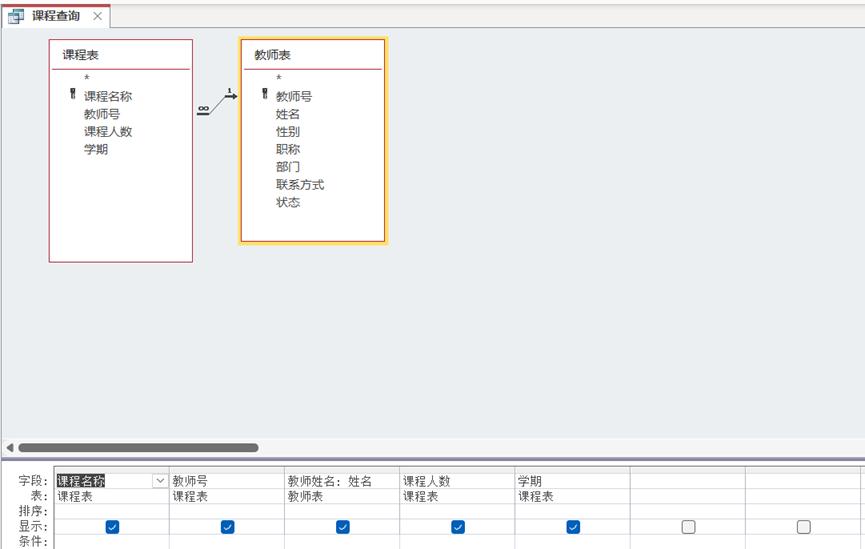
Task: Click the 教师号 field cell in design grid
Action: [x=227, y=481]
